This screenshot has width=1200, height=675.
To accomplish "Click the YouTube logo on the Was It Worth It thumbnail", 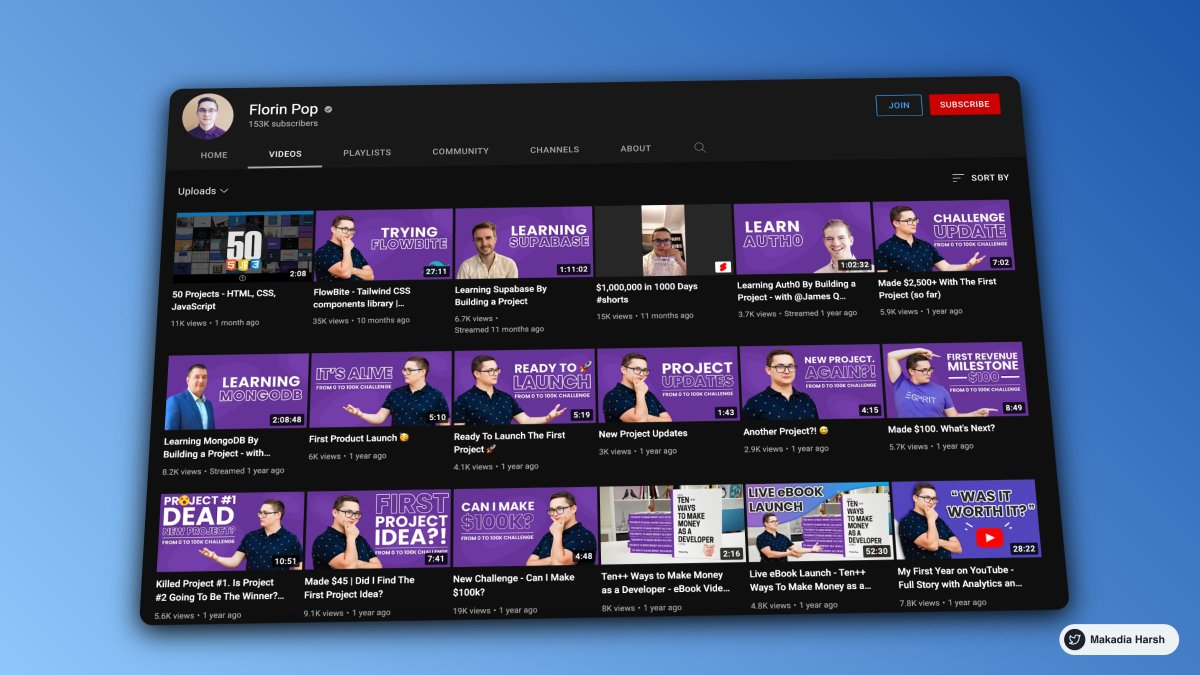I will point(989,536).
